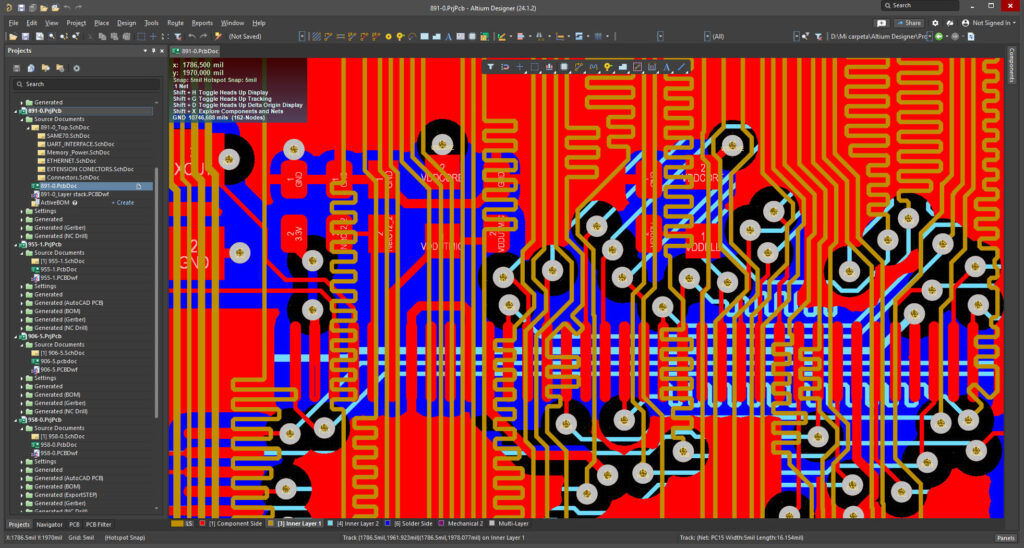Click the selection filter icon in the active bar
Image resolution: width=1024 pixels, height=548 pixels.
(491, 67)
